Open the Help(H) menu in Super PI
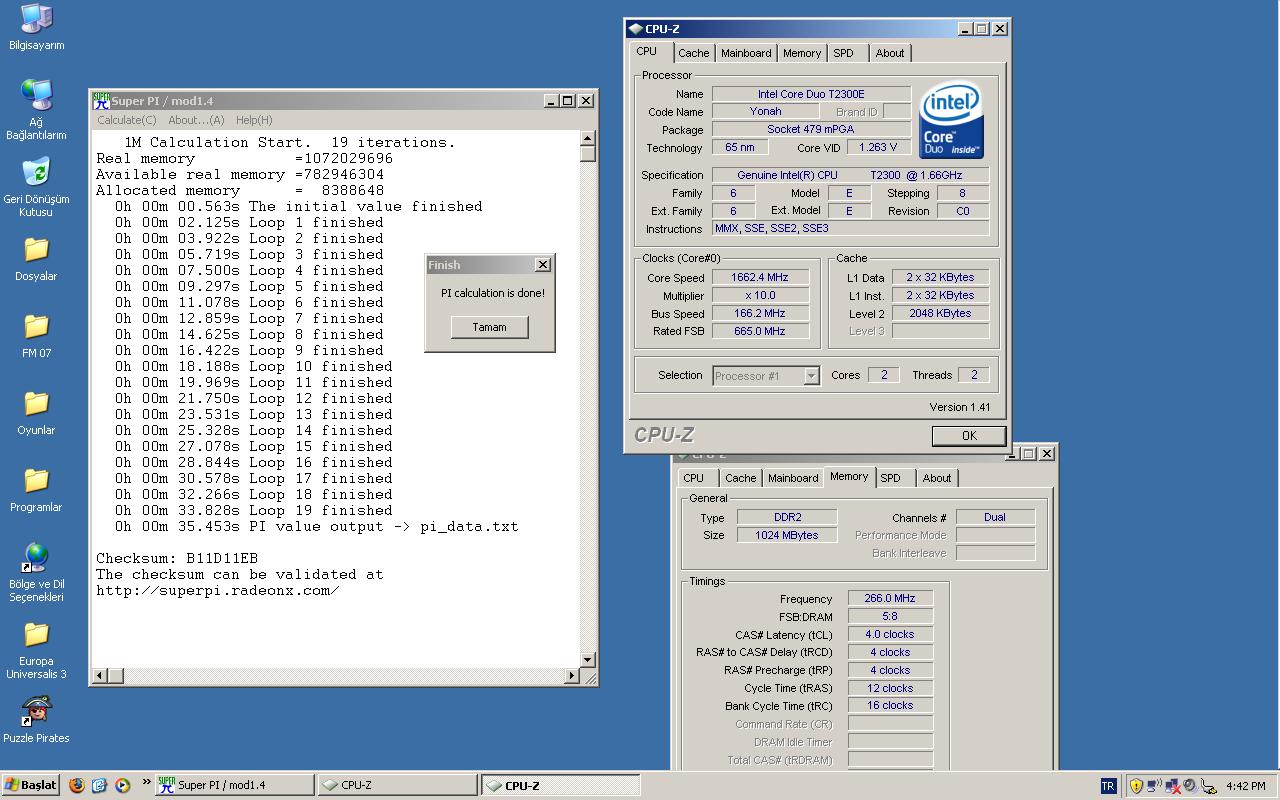This screenshot has width=1280, height=800. tap(254, 120)
